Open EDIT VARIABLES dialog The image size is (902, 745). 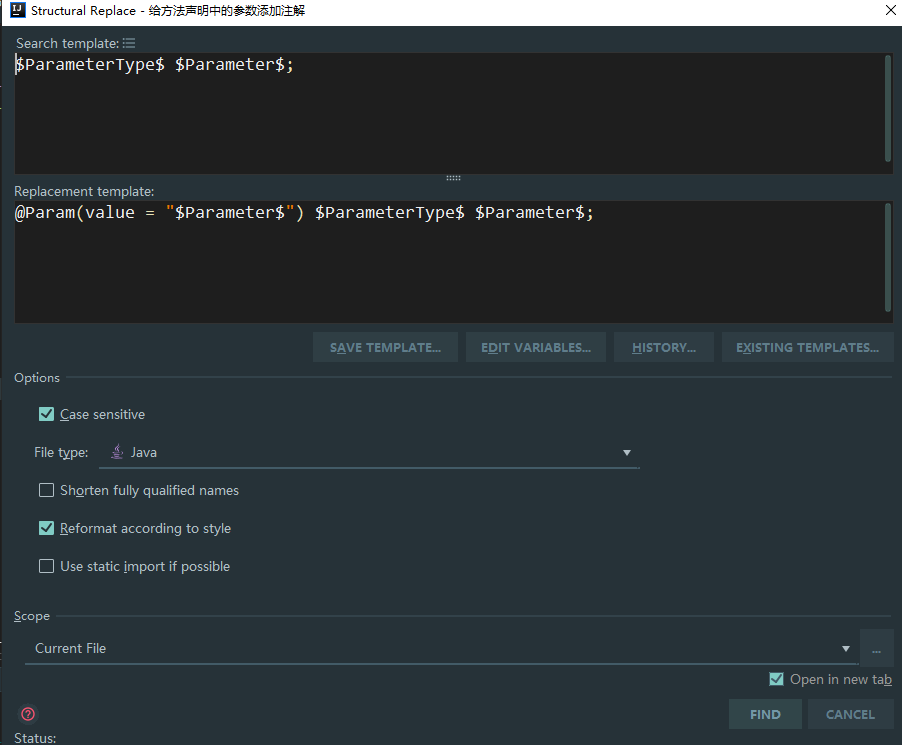536,347
